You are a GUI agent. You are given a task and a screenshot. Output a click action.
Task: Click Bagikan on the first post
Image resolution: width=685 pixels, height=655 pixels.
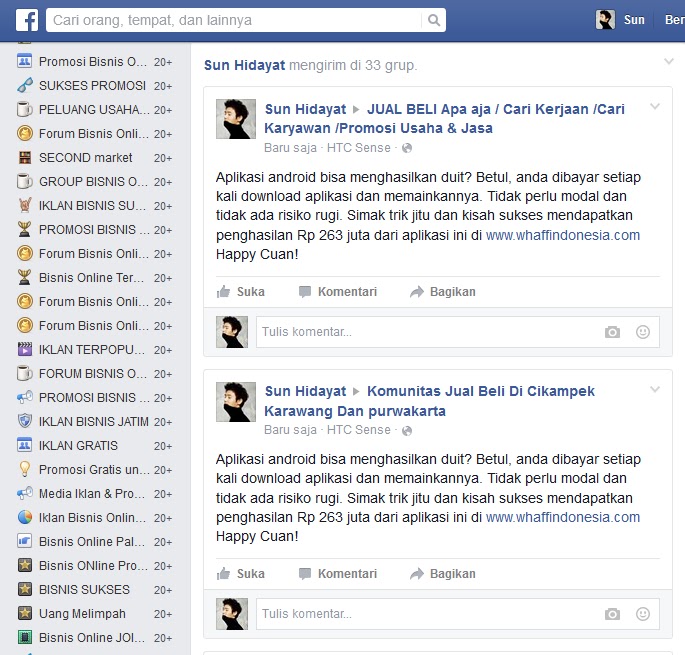click(x=443, y=291)
